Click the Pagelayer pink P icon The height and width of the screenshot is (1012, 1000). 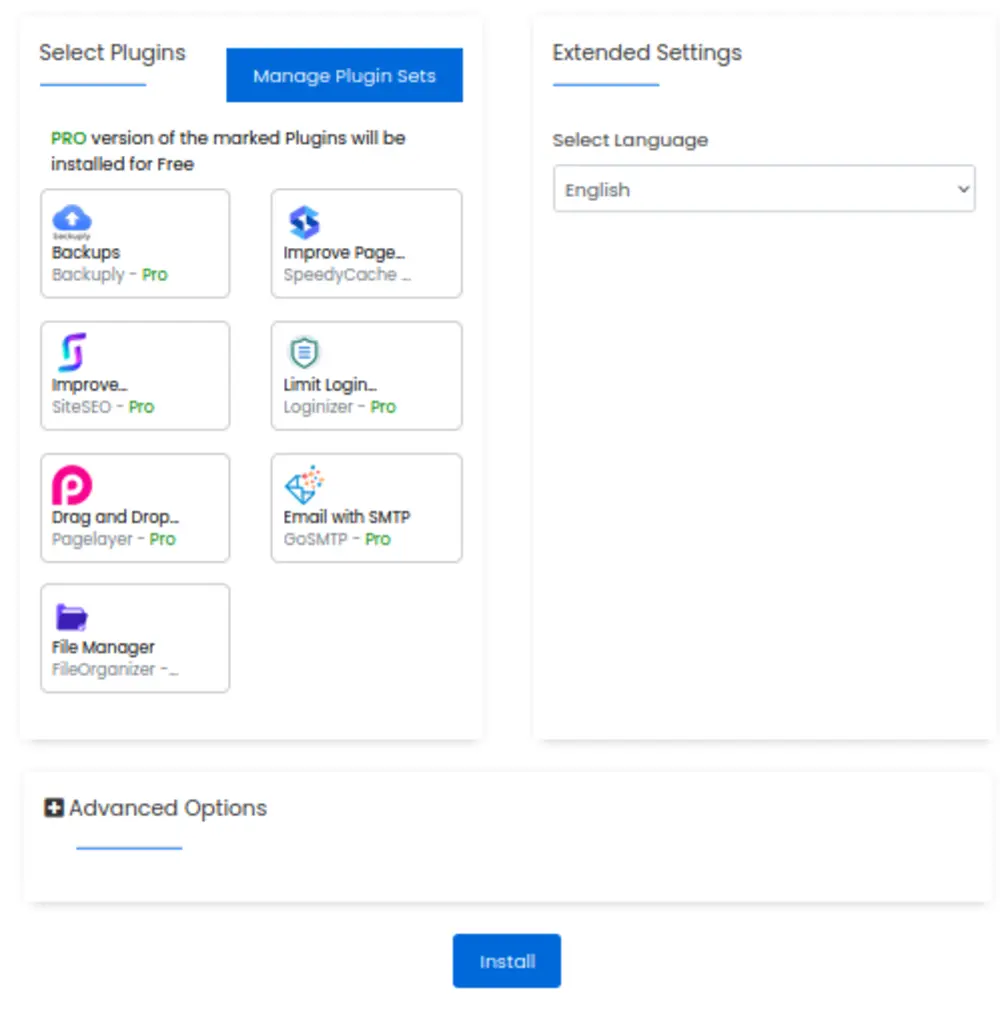tap(70, 484)
